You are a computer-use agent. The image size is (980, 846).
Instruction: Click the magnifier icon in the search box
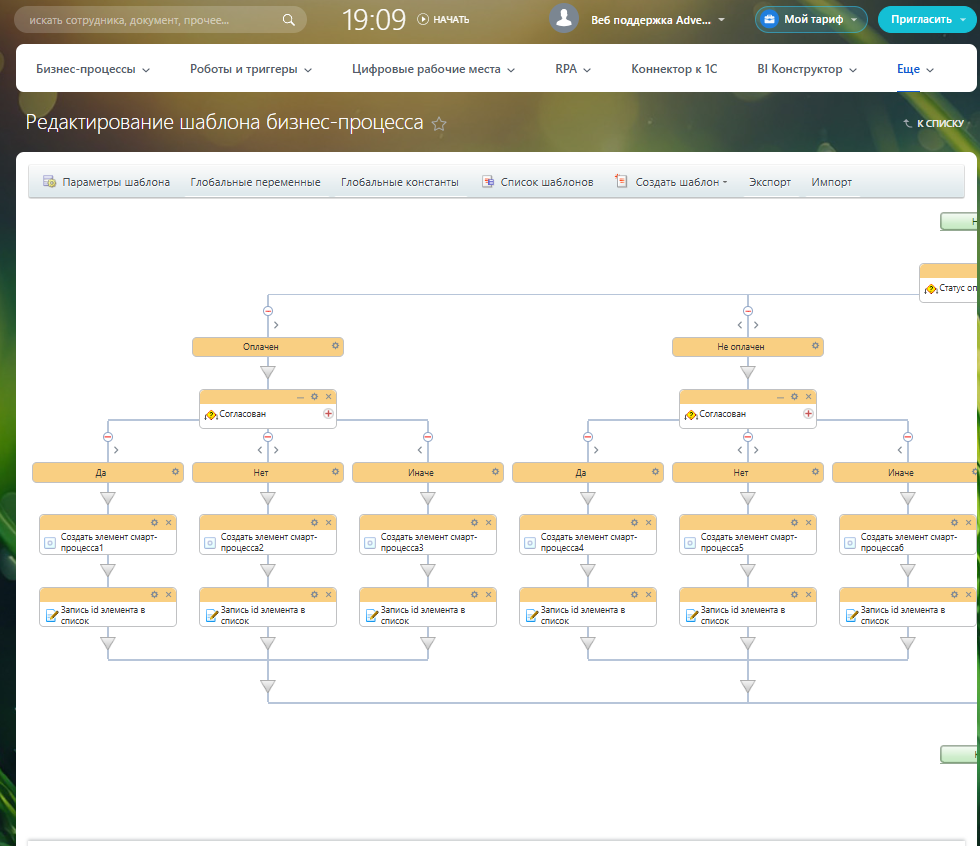[x=289, y=19]
